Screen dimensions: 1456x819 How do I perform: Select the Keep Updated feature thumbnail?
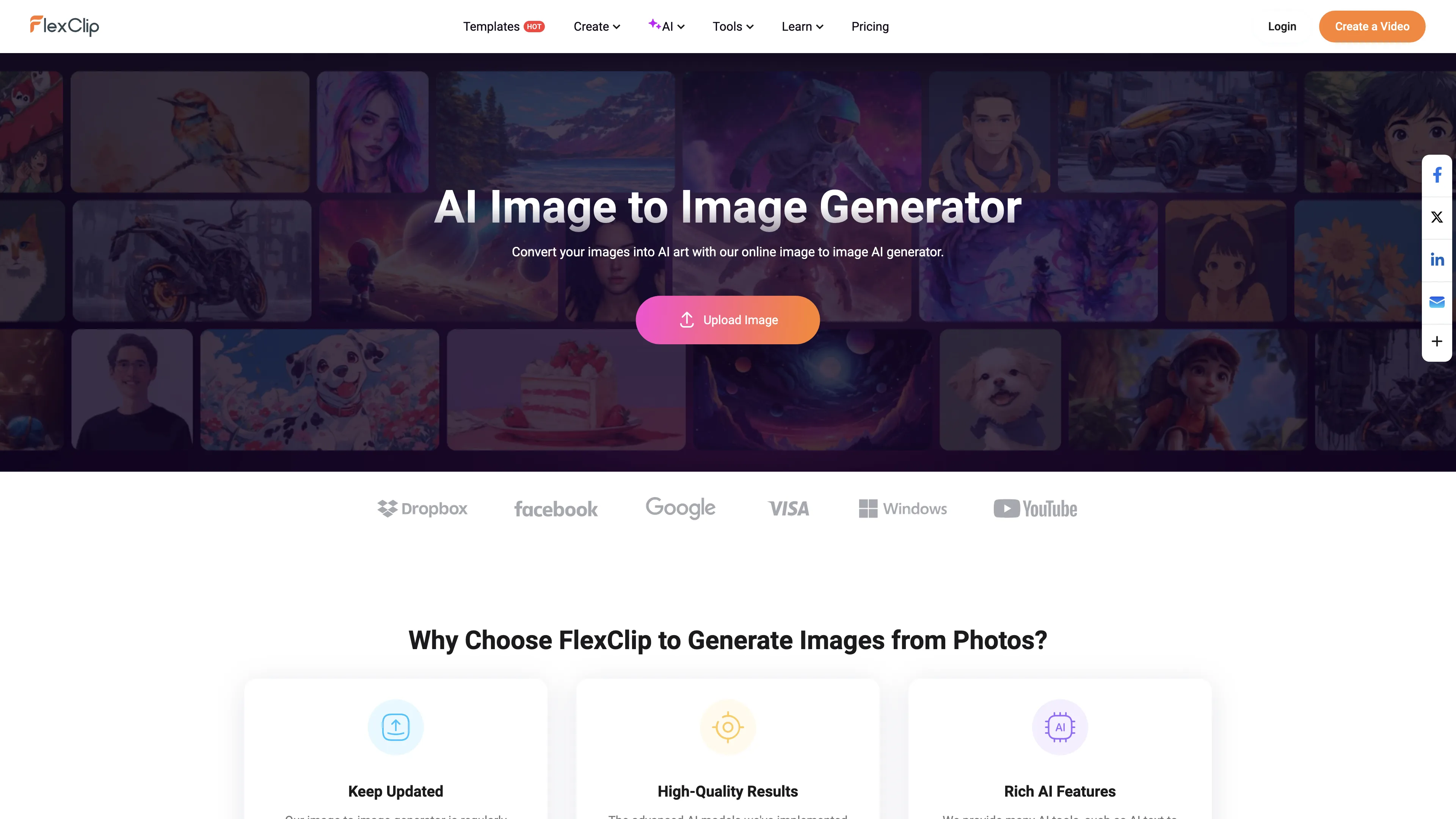(395, 727)
